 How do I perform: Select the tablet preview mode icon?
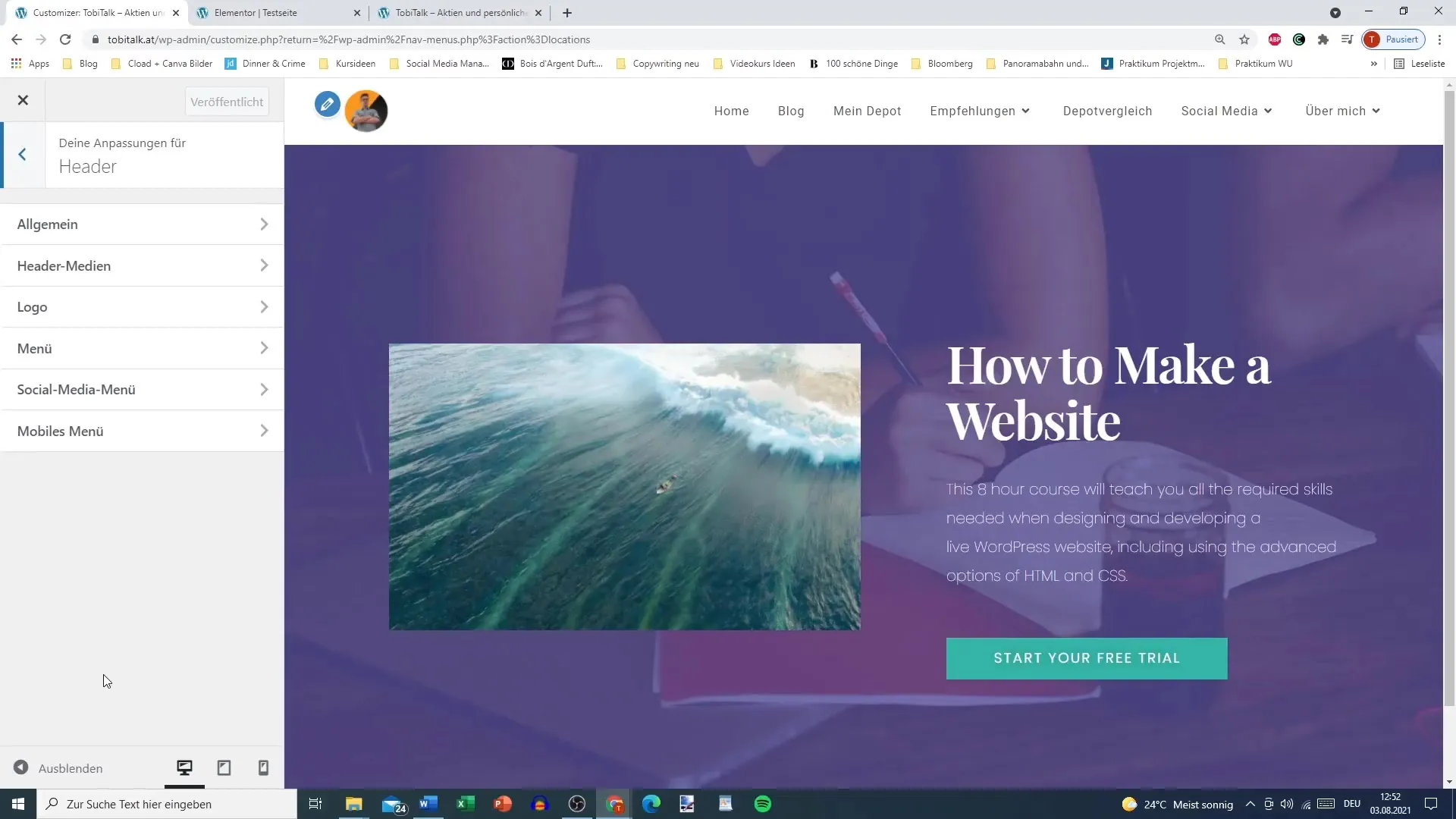click(224, 768)
